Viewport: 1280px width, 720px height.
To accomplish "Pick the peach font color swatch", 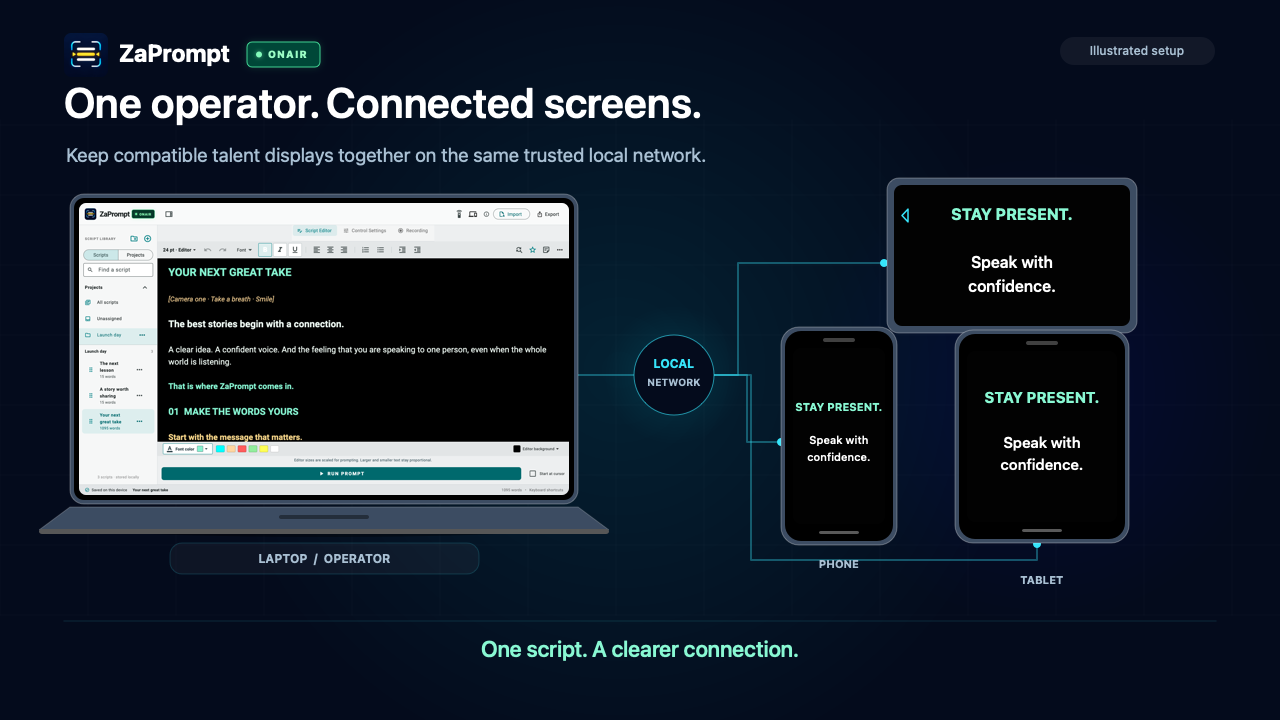I will (x=231, y=449).
